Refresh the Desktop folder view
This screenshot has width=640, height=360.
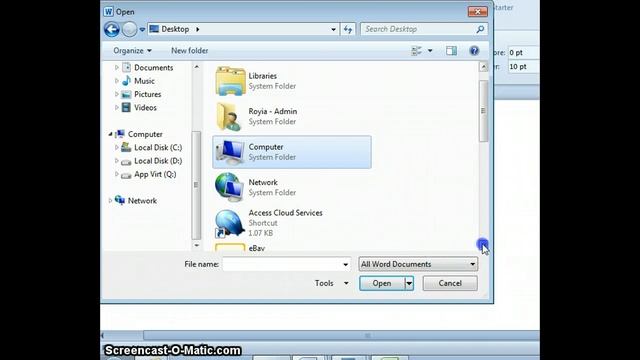coord(348,29)
